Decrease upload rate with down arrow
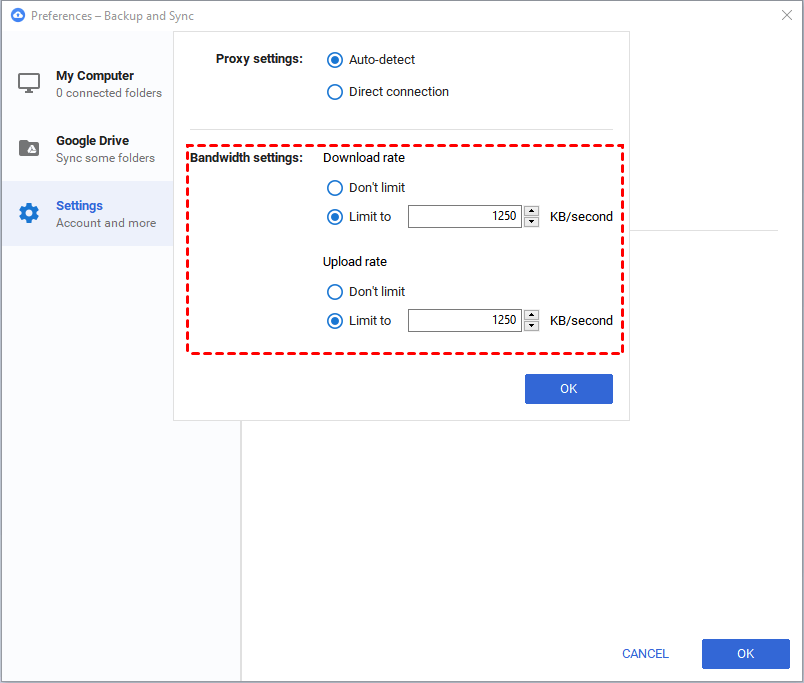The height and width of the screenshot is (683, 804). 532,326
